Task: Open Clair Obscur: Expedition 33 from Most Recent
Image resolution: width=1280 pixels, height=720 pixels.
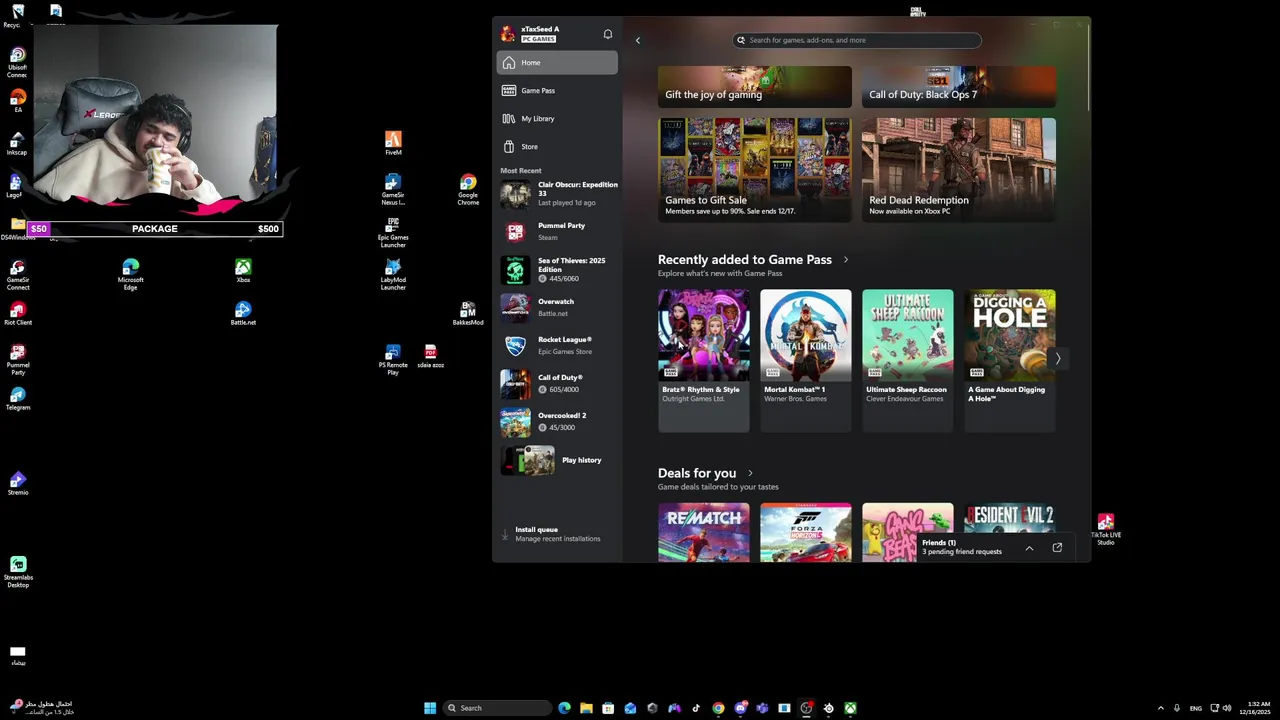Action: [559, 194]
